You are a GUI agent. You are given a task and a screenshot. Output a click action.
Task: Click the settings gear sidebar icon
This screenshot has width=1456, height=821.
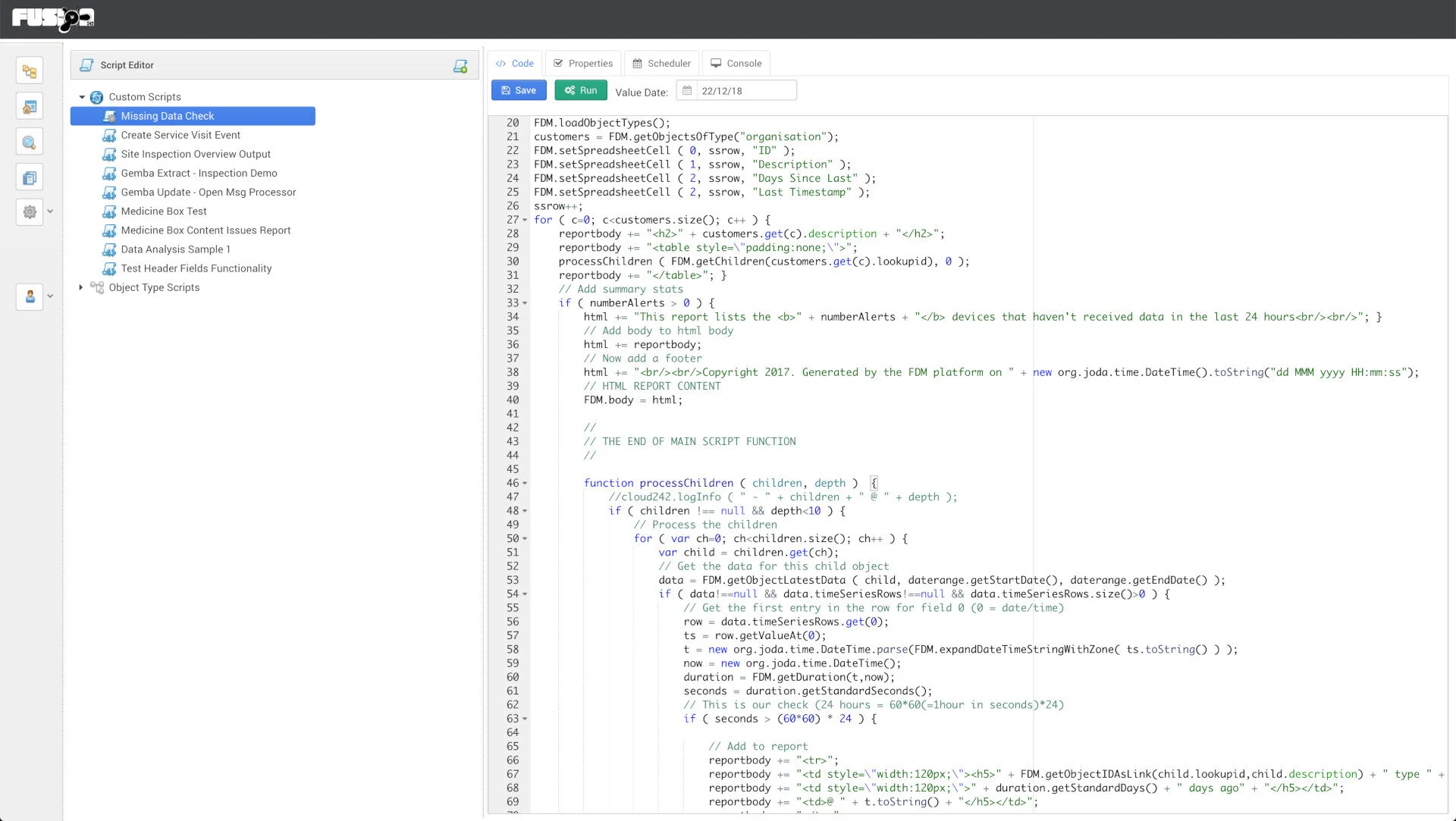coord(30,212)
